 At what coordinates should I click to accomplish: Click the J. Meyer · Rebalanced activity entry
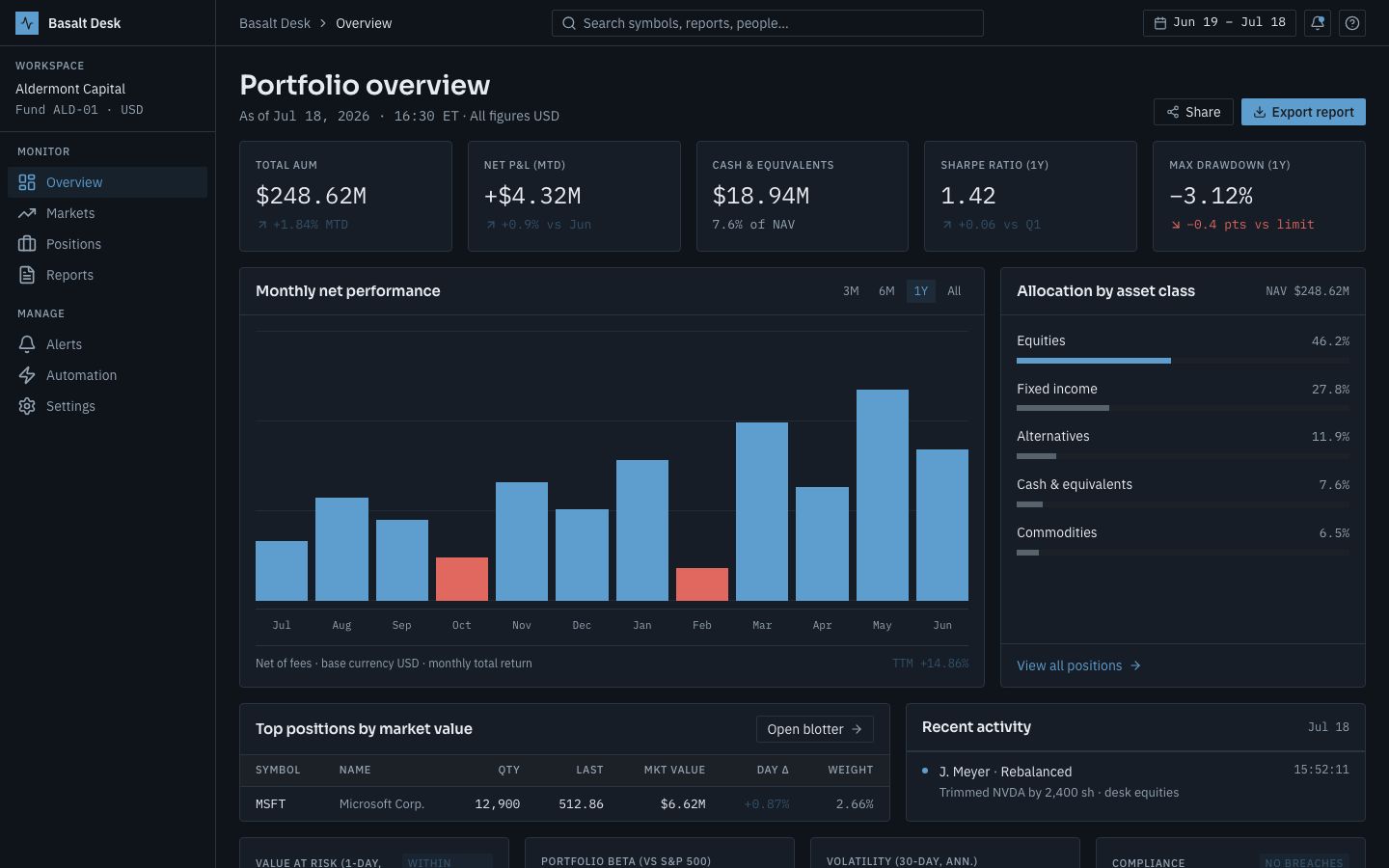[1135, 782]
